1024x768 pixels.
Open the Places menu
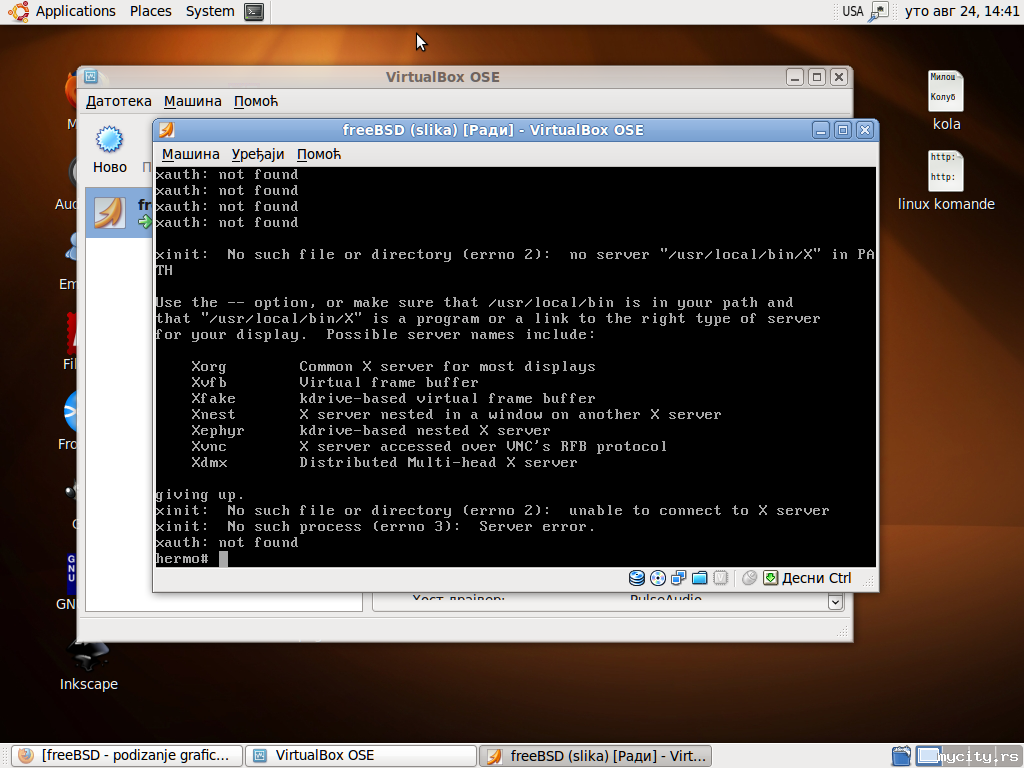151,11
